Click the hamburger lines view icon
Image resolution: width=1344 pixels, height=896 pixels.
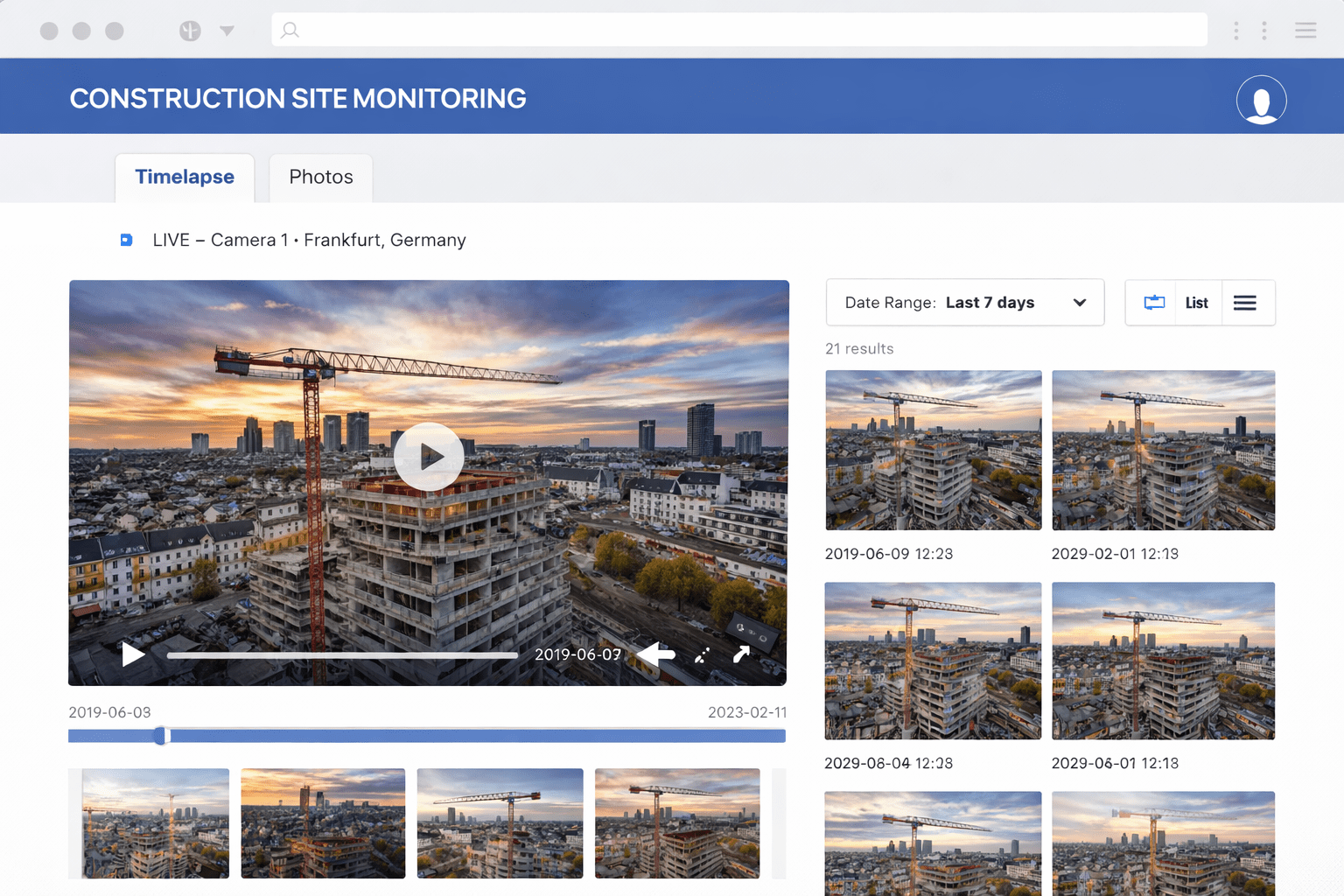(1245, 303)
